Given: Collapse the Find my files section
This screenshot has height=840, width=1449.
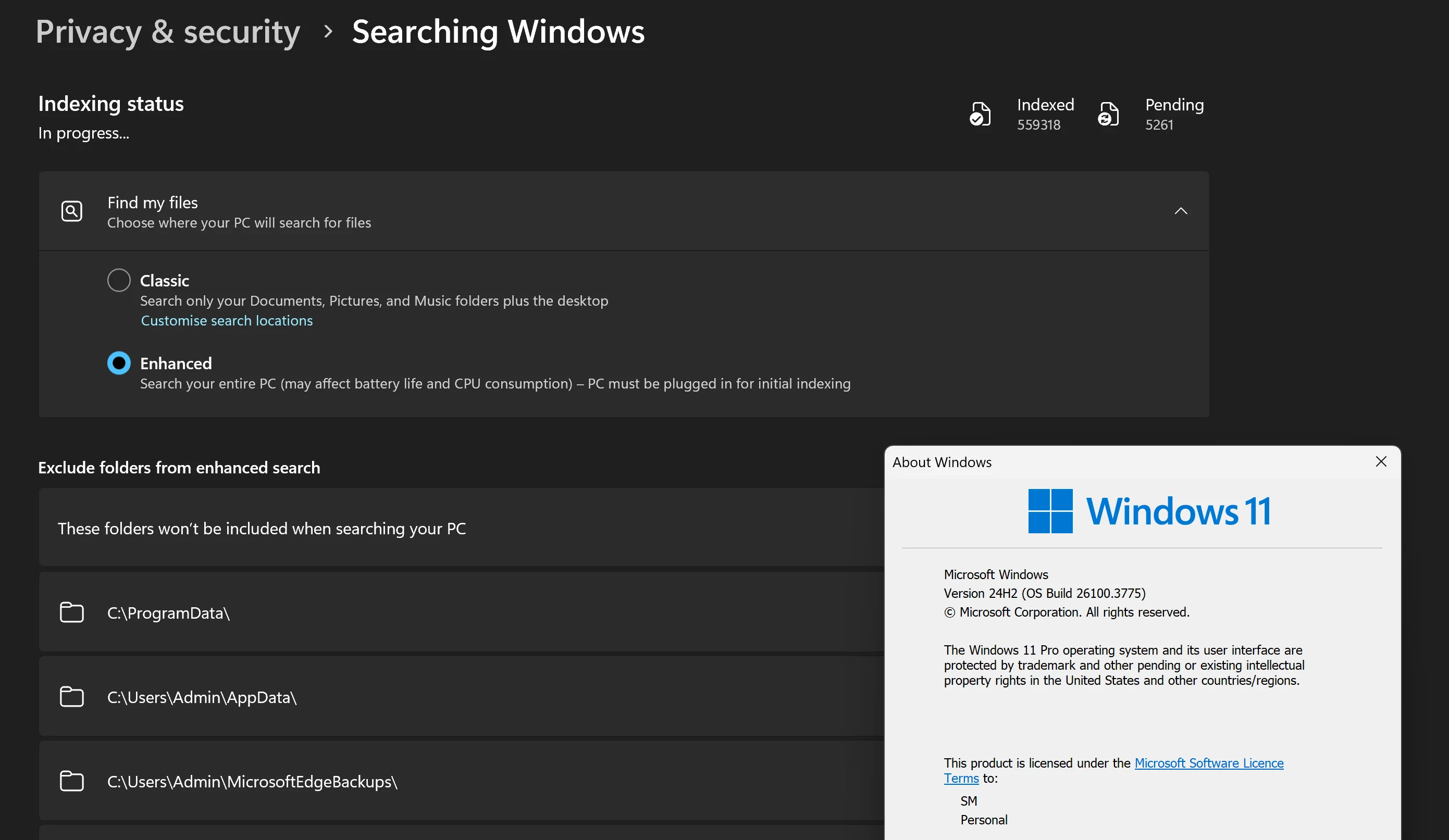Looking at the screenshot, I should 1181,211.
